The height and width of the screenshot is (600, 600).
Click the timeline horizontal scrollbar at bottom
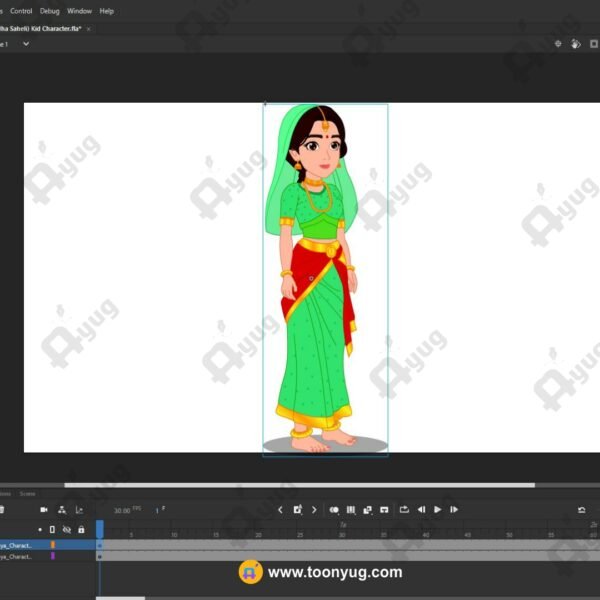(x=121, y=598)
